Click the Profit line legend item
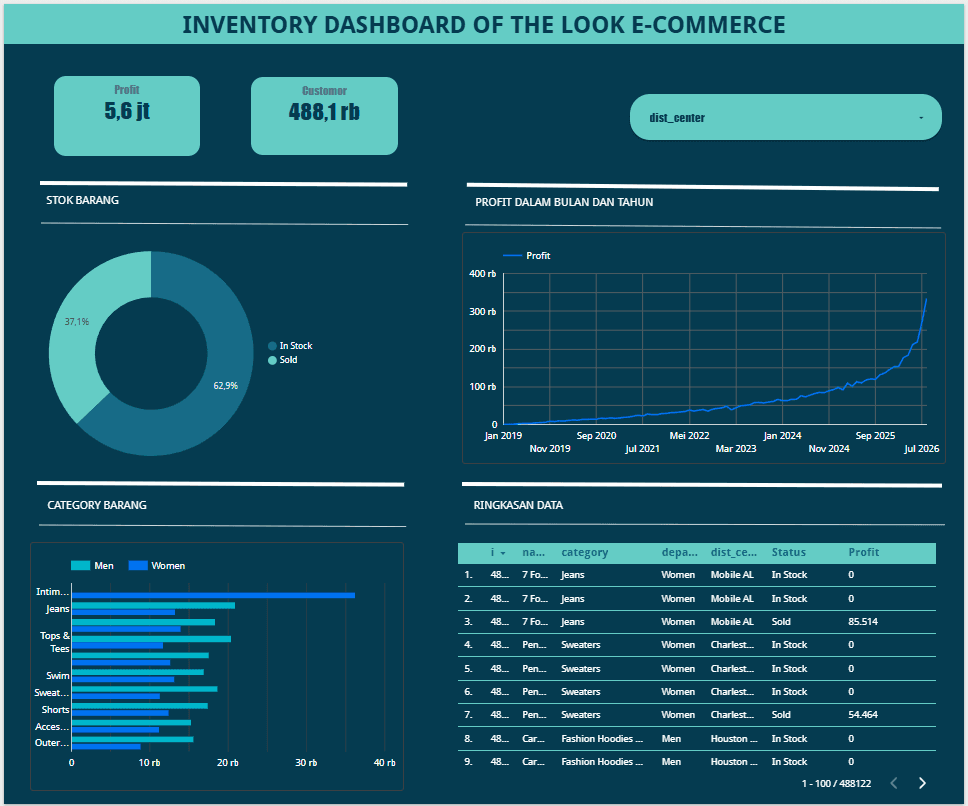The width and height of the screenshot is (968, 806). (527, 256)
